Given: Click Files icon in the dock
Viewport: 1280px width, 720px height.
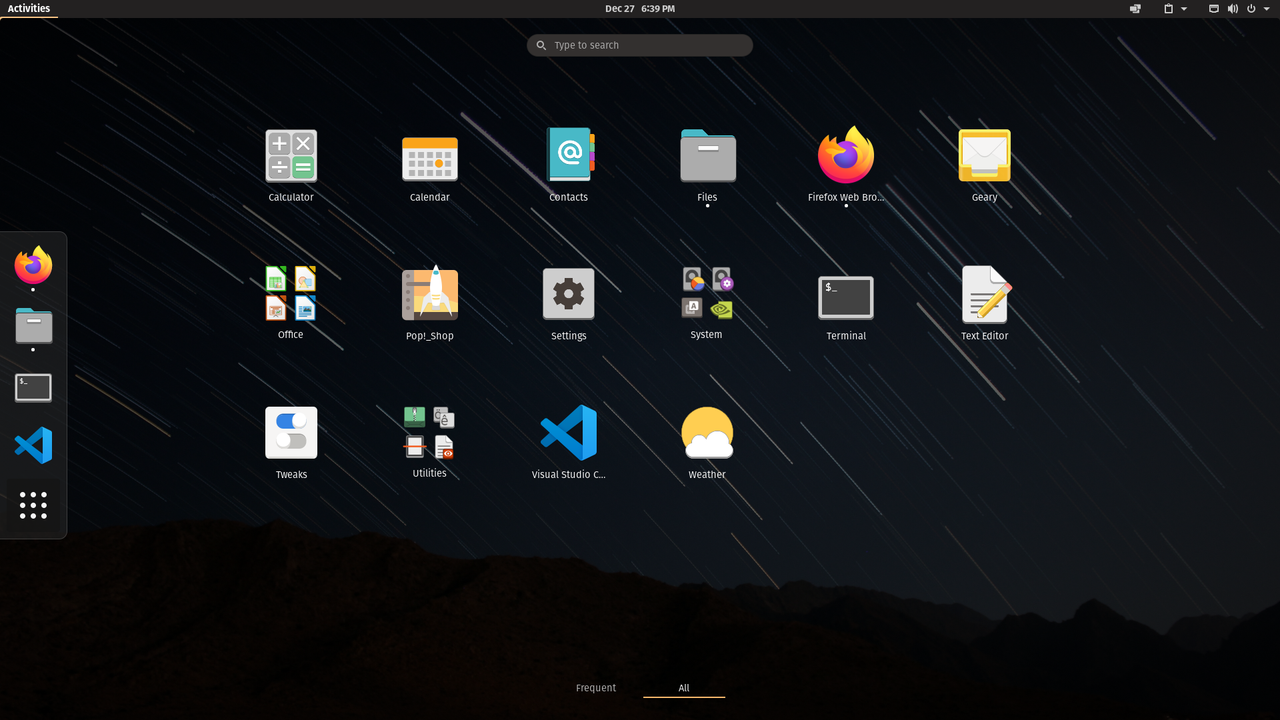Looking at the screenshot, I should coord(33,325).
